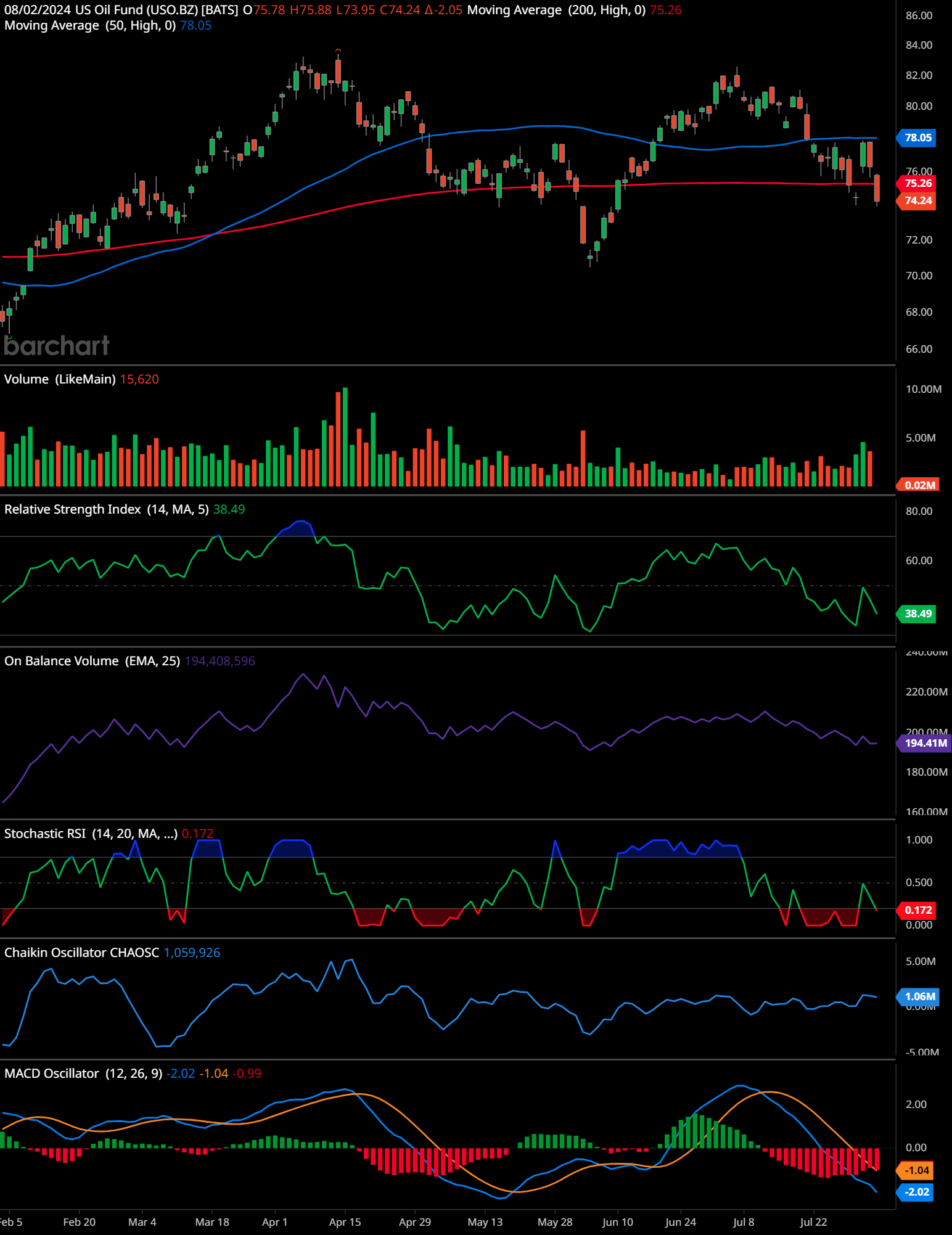Select the Volume (LikeMain) indicator label
This screenshot has height=1235, width=952.
pos(60,379)
